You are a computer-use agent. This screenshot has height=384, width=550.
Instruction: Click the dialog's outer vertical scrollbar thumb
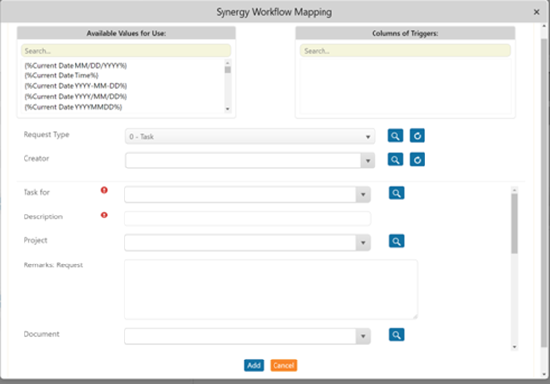click(x=544, y=193)
